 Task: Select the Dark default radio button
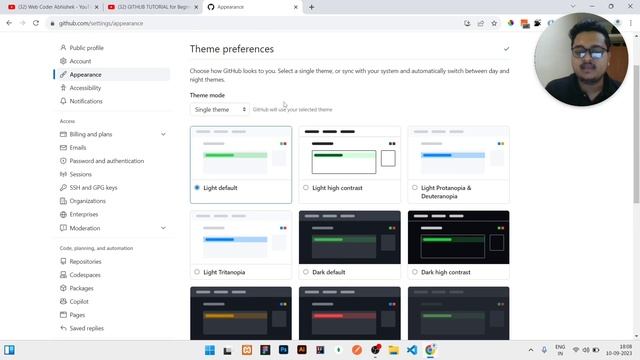(306, 272)
